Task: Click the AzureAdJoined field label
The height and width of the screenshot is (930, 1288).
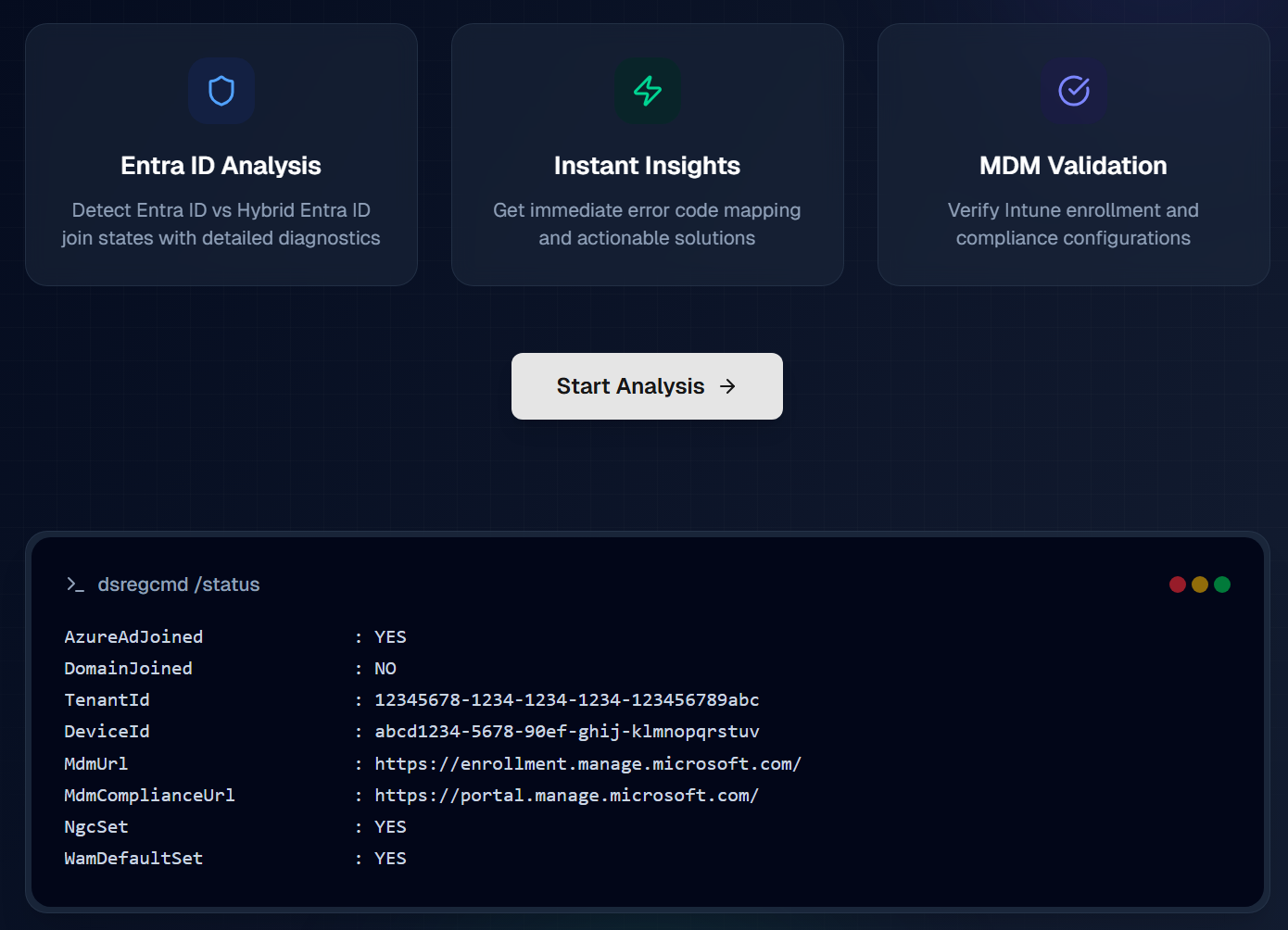Action: point(133,636)
